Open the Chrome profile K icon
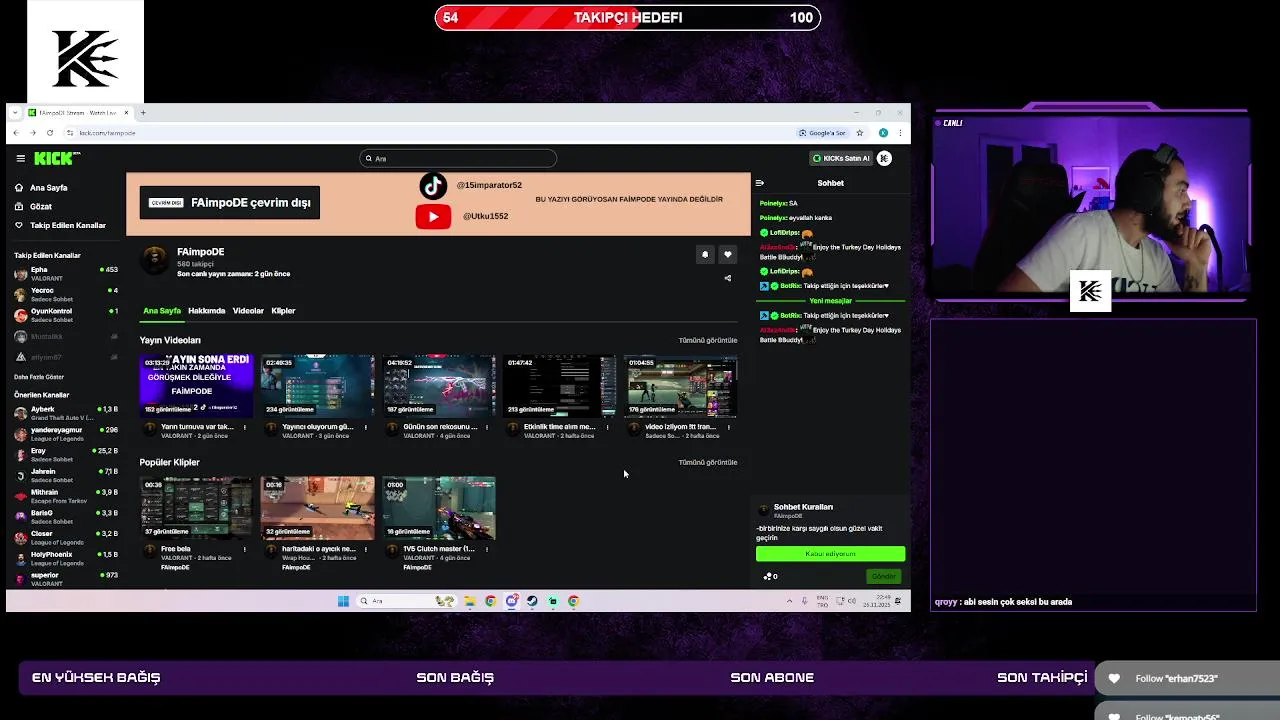 click(x=883, y=133)
